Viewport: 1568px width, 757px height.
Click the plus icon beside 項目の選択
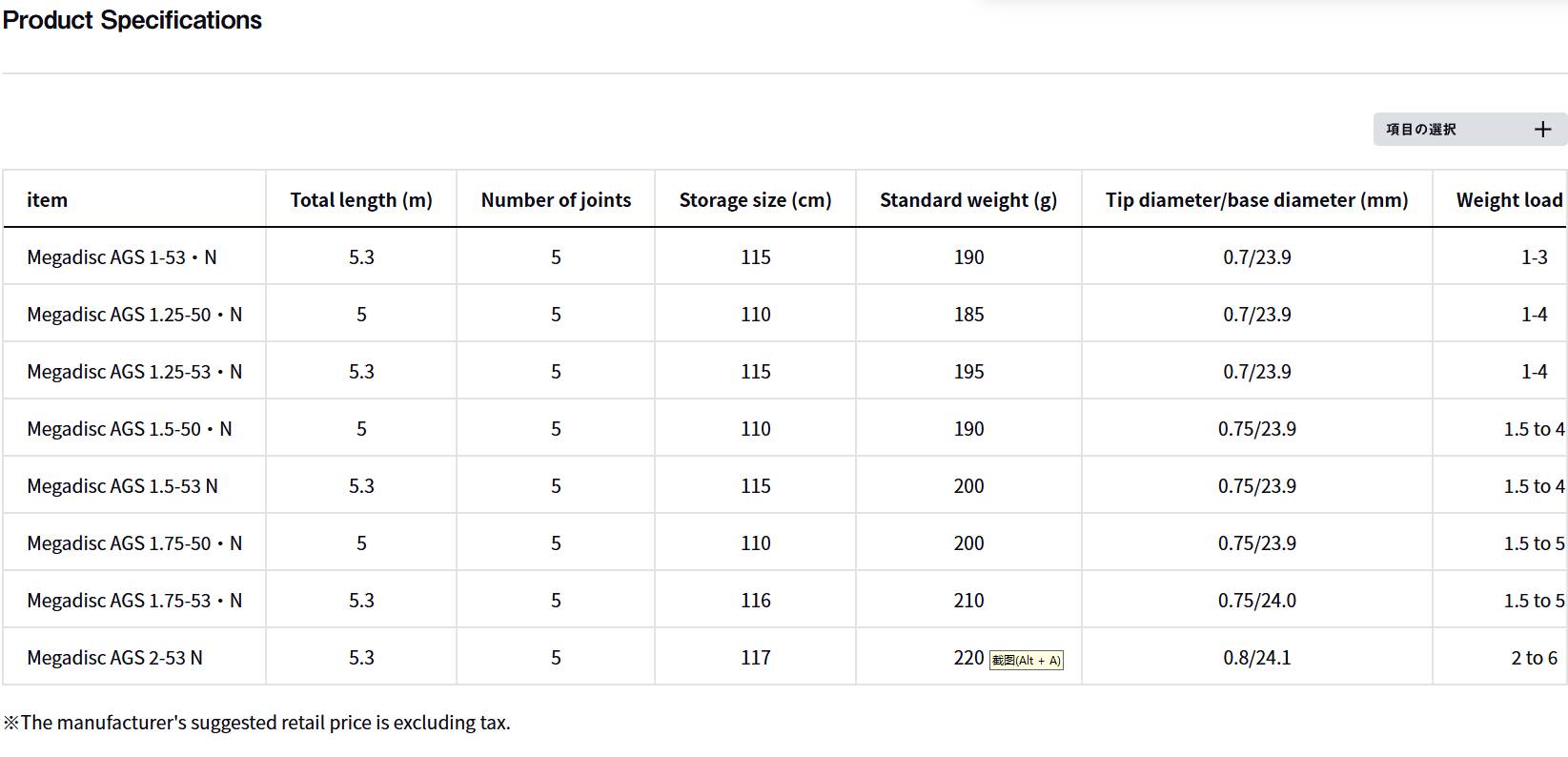coord(1542,130)
